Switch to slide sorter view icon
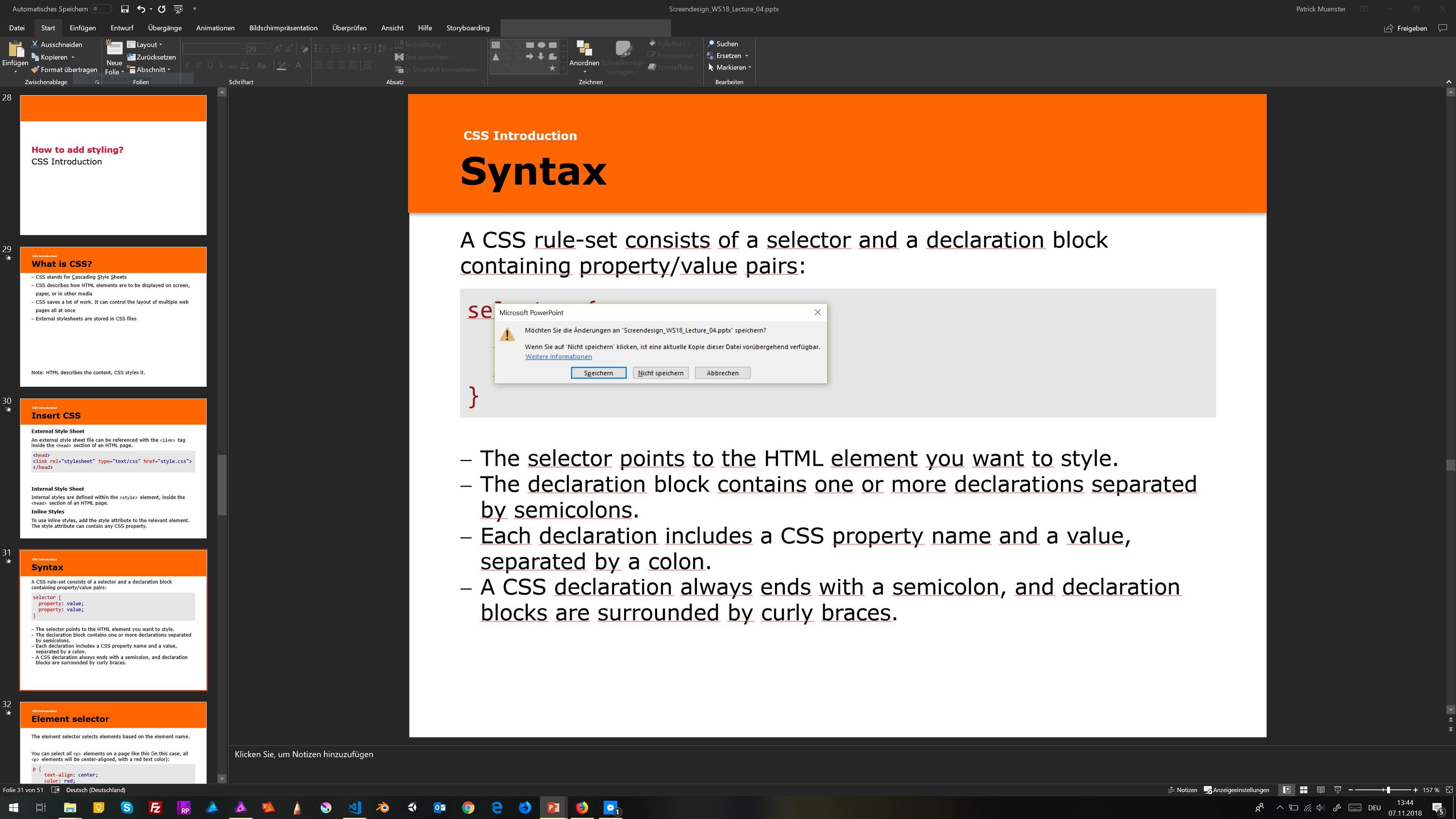 [1304, 789]
